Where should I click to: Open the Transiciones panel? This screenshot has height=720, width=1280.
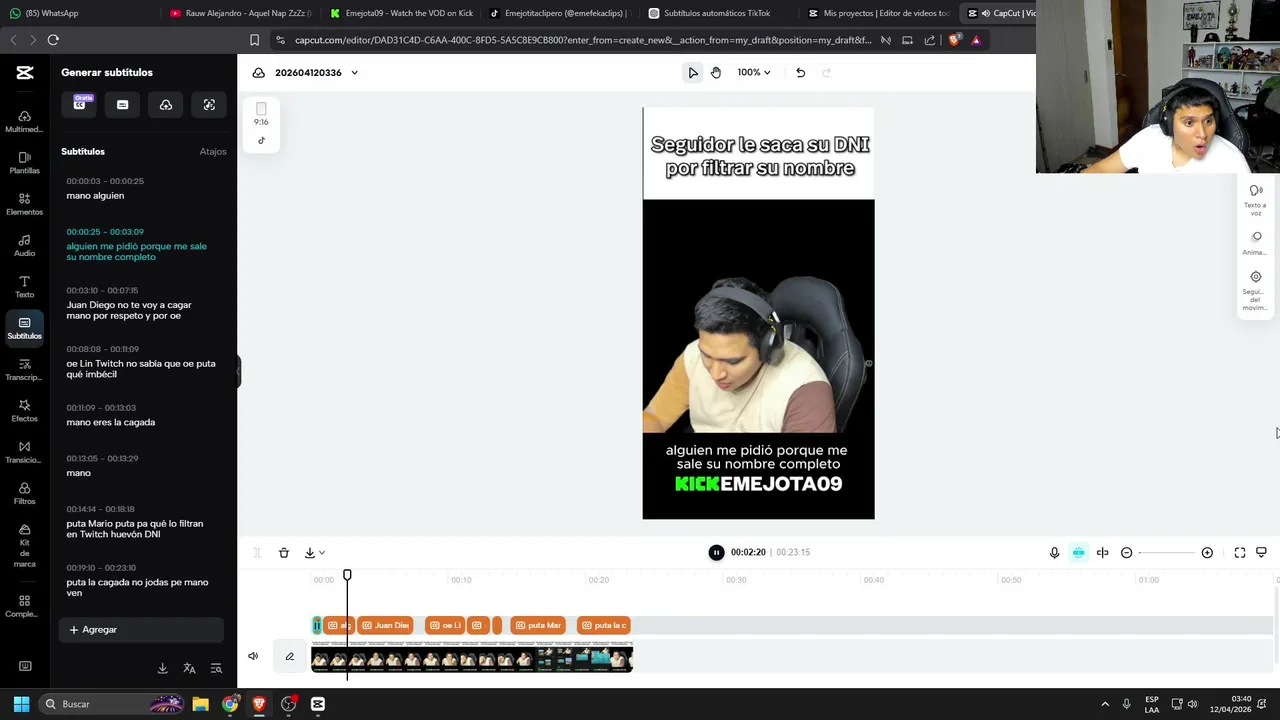[24, 452]
